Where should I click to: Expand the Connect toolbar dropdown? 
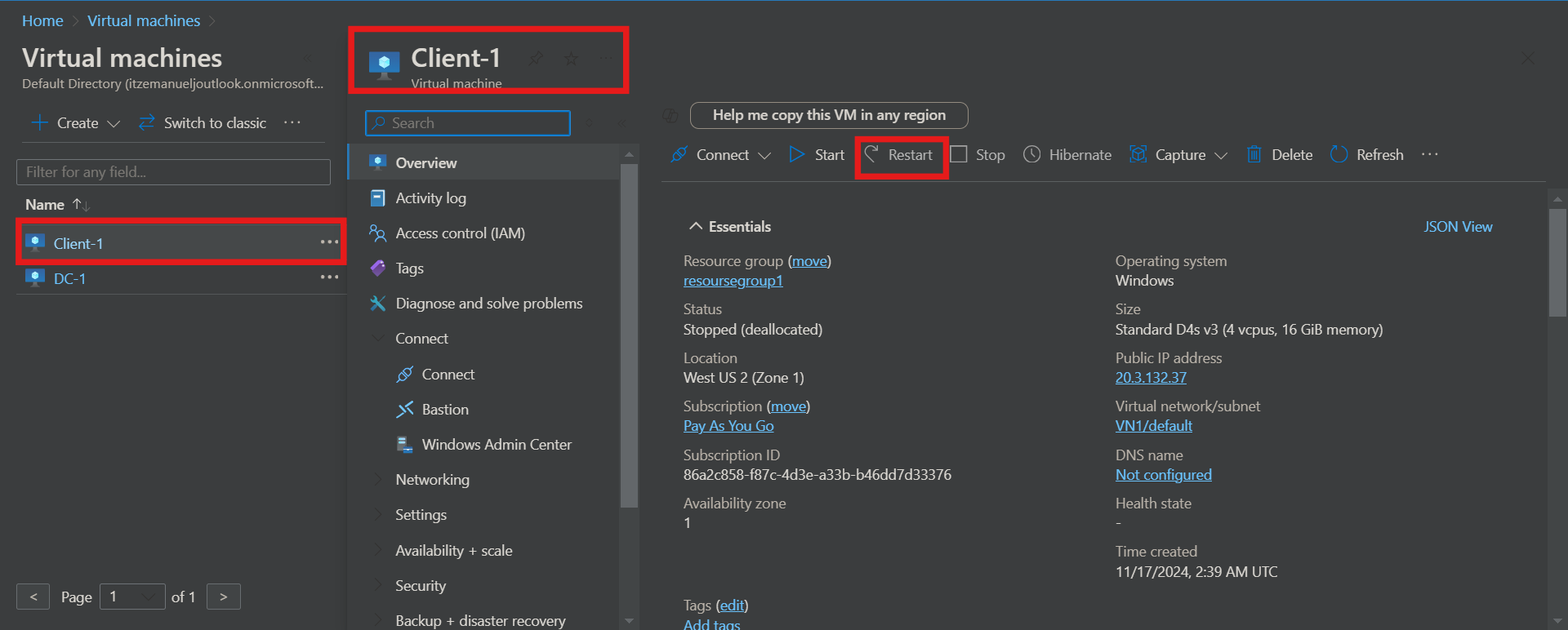764,155
